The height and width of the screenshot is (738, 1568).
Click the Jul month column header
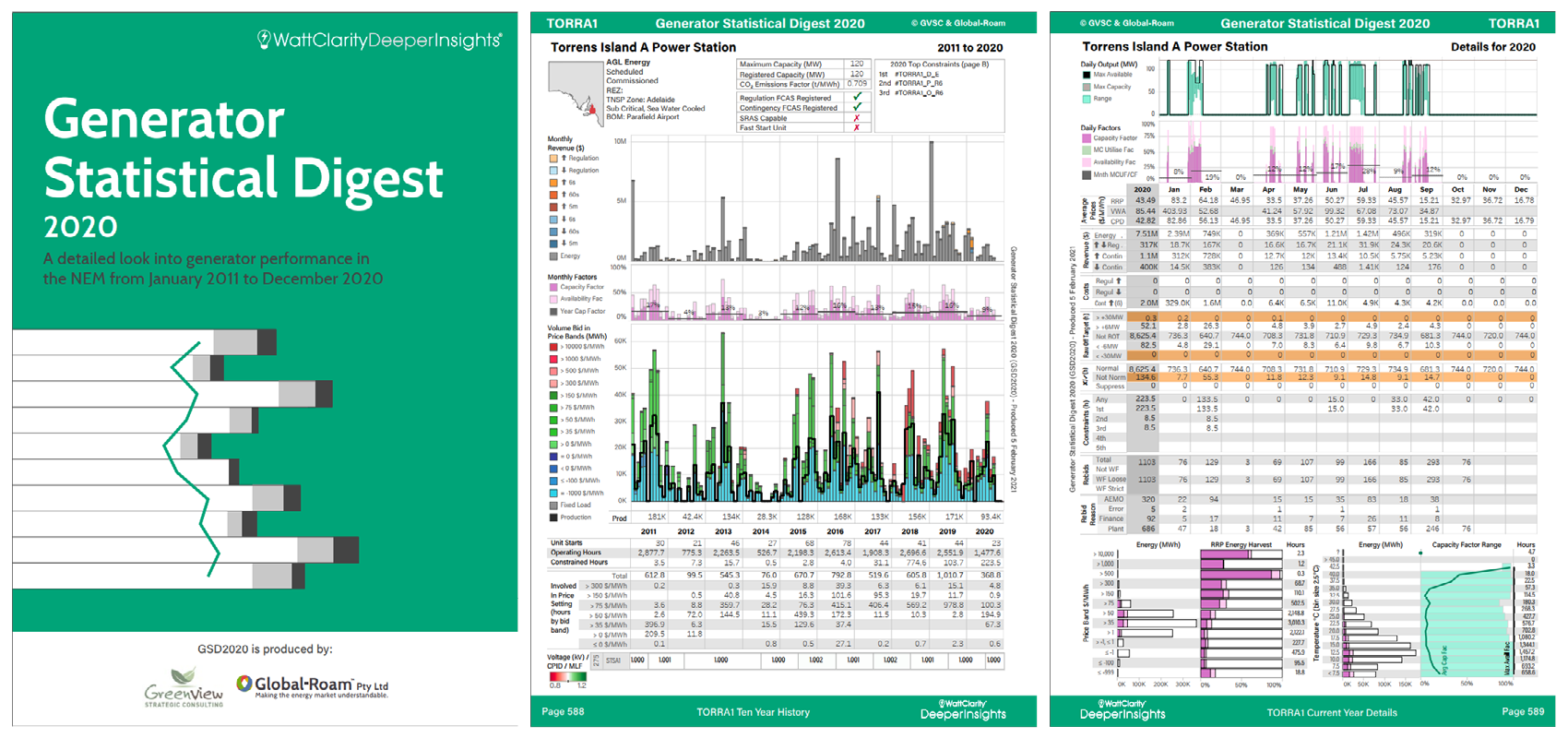pyautogui.click(x=1362, y=190)
